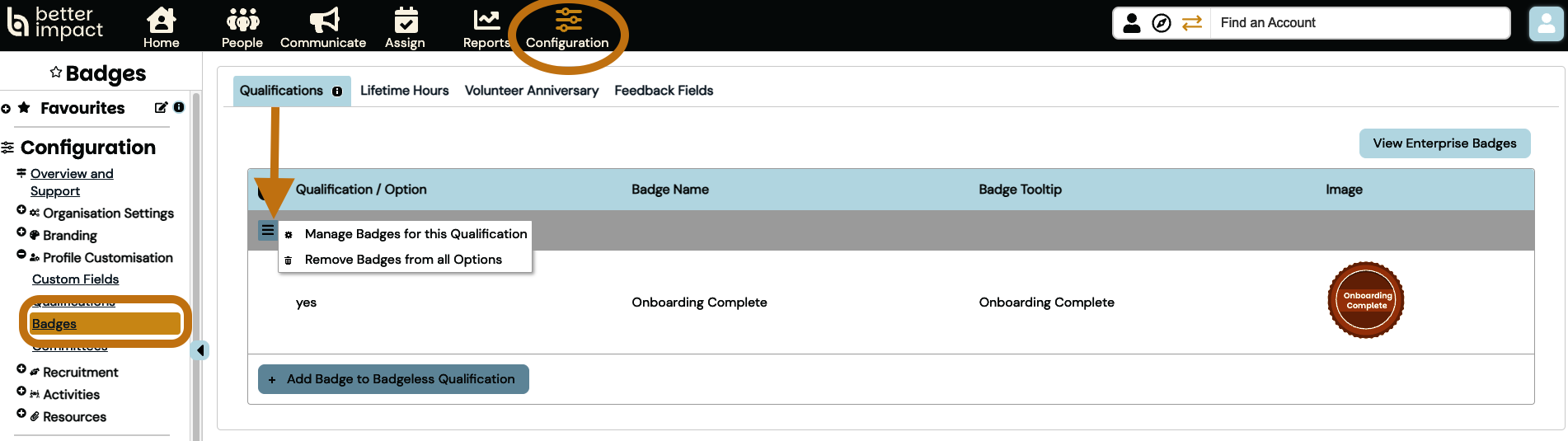Viewport: 1568px width, 441px height.
Task: Collapse the sidebar with the arrow handle
Action: click(x=200, y=350)
